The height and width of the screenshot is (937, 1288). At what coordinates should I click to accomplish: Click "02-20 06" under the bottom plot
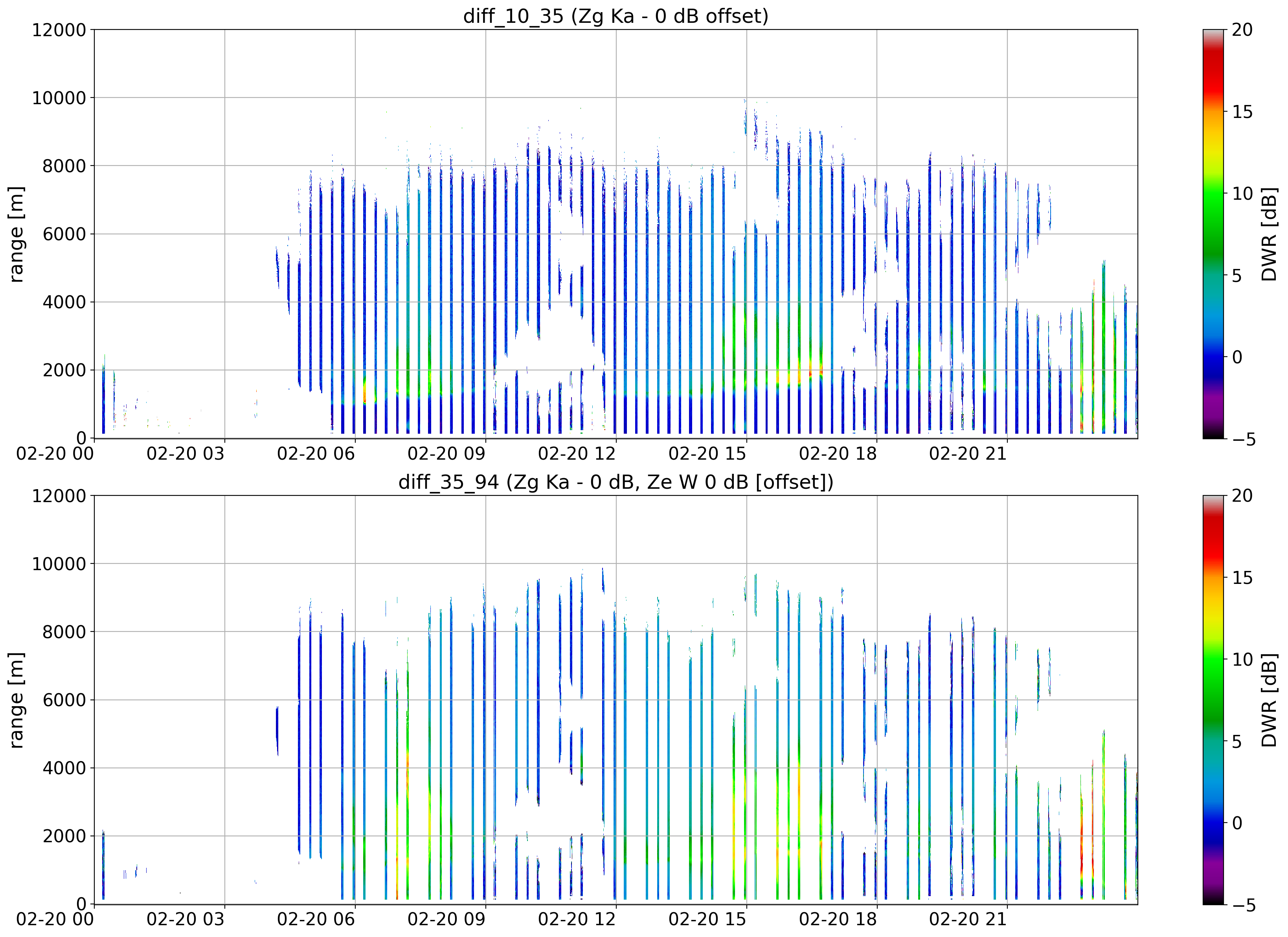(x=316, y=919)
